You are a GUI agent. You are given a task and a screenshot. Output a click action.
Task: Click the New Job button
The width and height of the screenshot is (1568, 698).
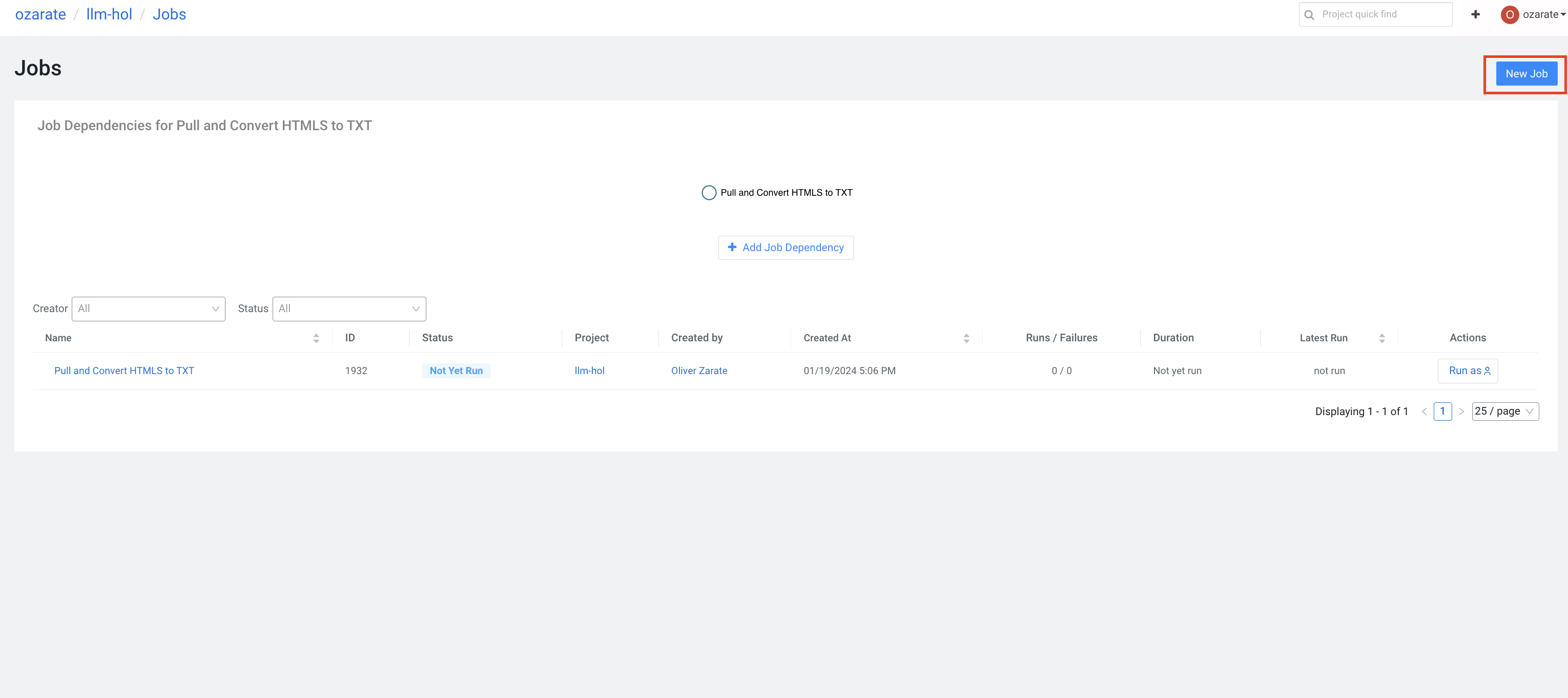[x=1526, y=74]
